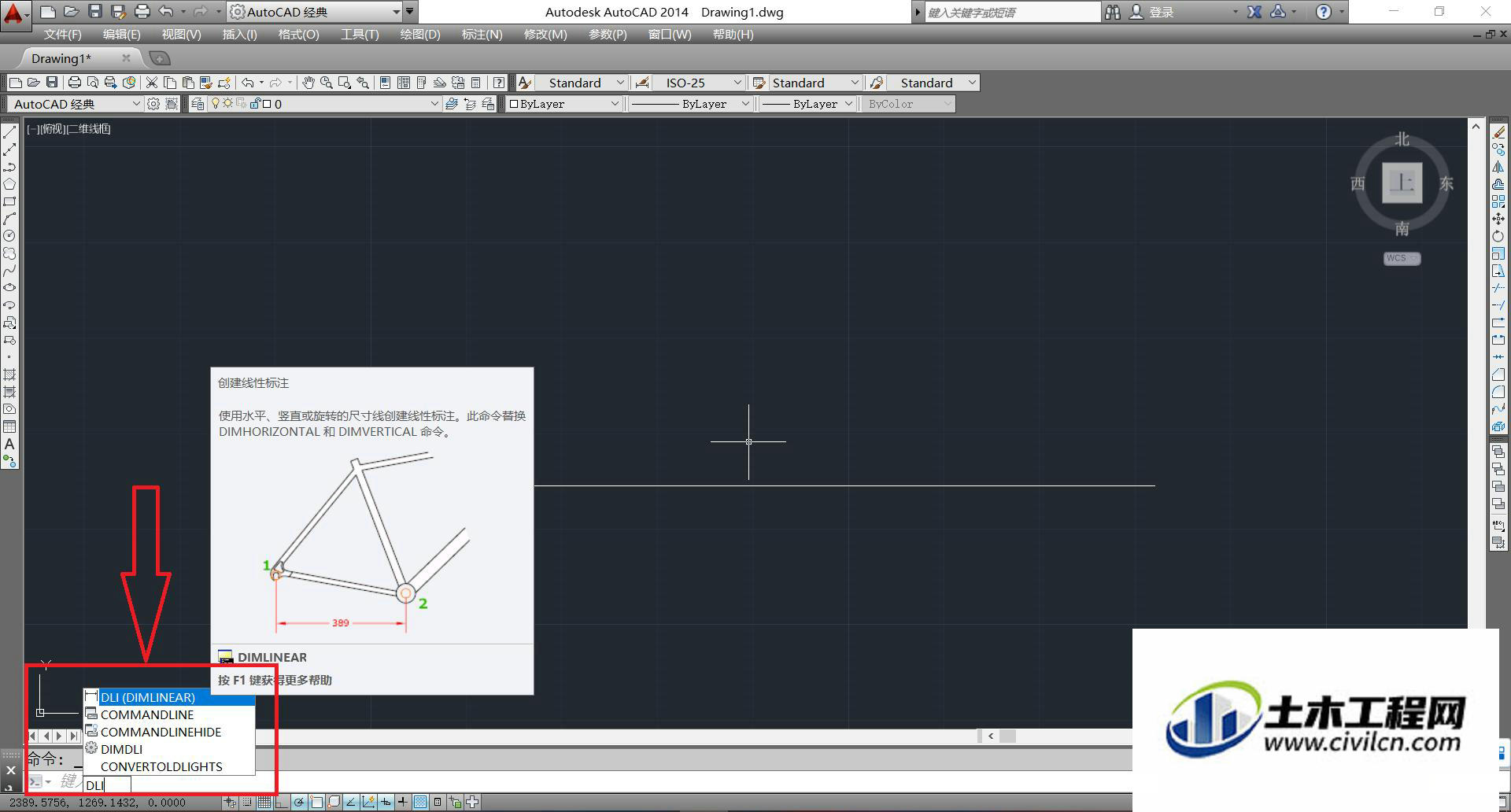
Task: Select COMMANDLINE suggestion
Action: [169, 714]
